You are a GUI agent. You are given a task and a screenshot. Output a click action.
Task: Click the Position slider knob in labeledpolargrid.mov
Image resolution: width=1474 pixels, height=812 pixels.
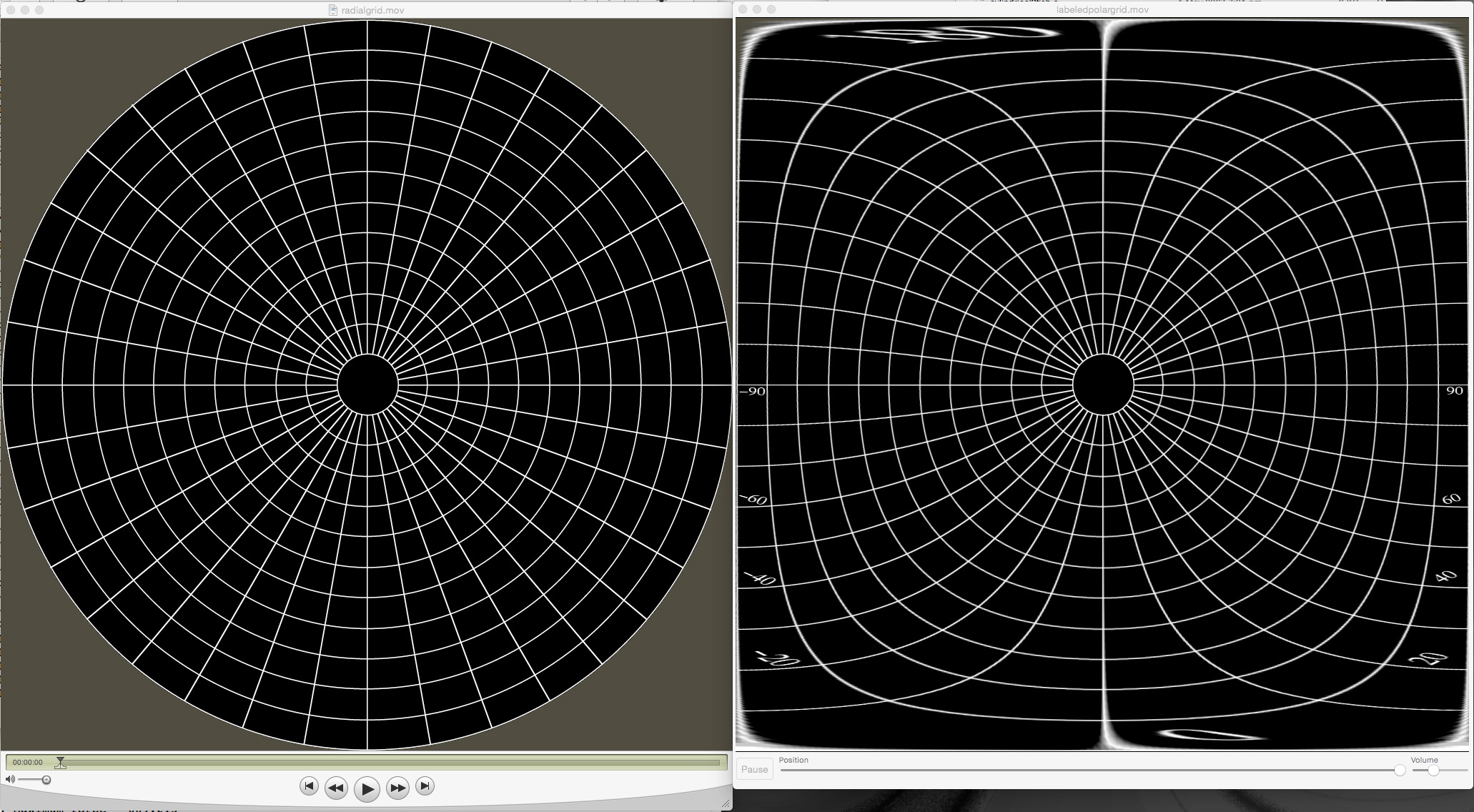pos(1400,770)
